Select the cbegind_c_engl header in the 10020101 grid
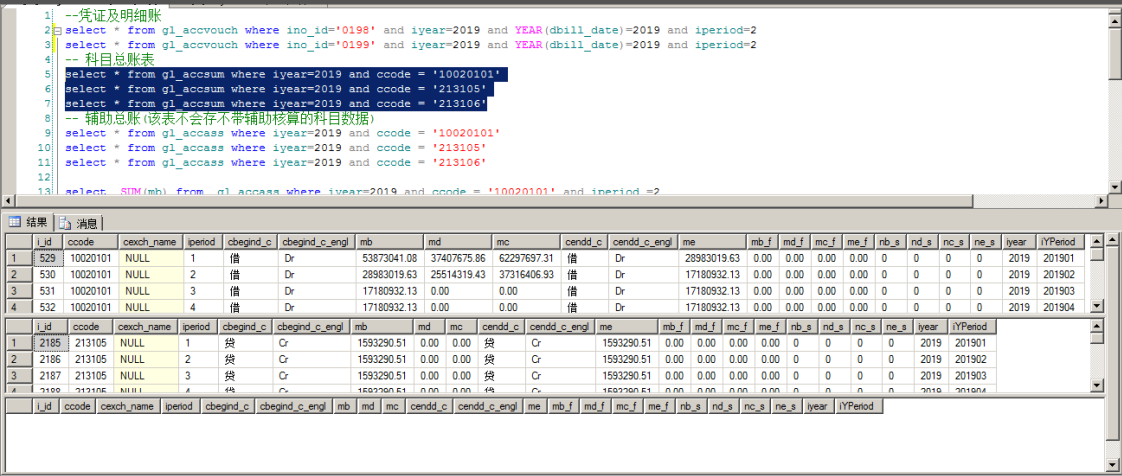 (316, 242)
